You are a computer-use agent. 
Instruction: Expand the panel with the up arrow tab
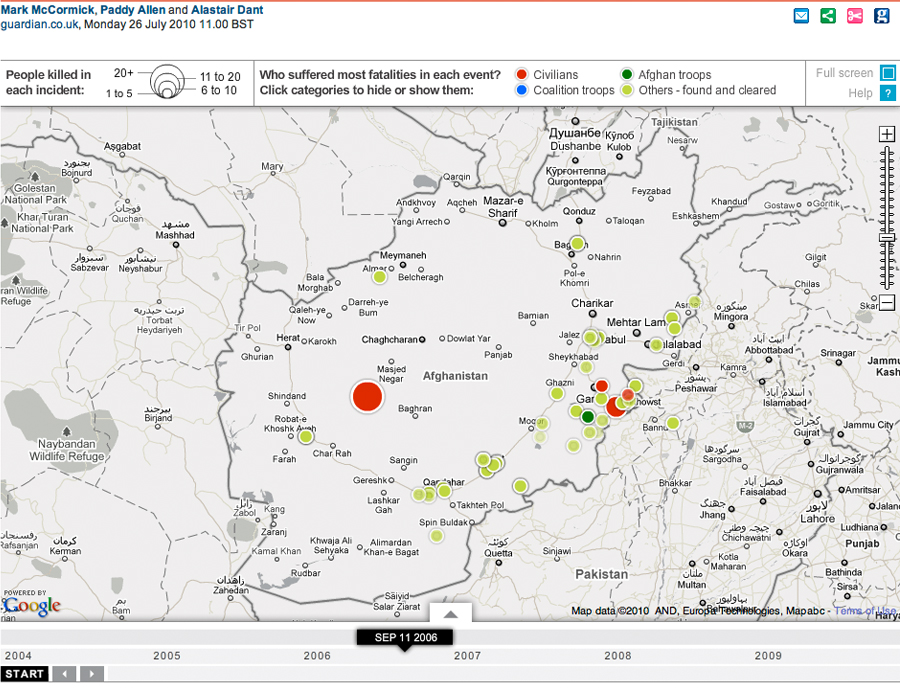click(x=451, y=613)
